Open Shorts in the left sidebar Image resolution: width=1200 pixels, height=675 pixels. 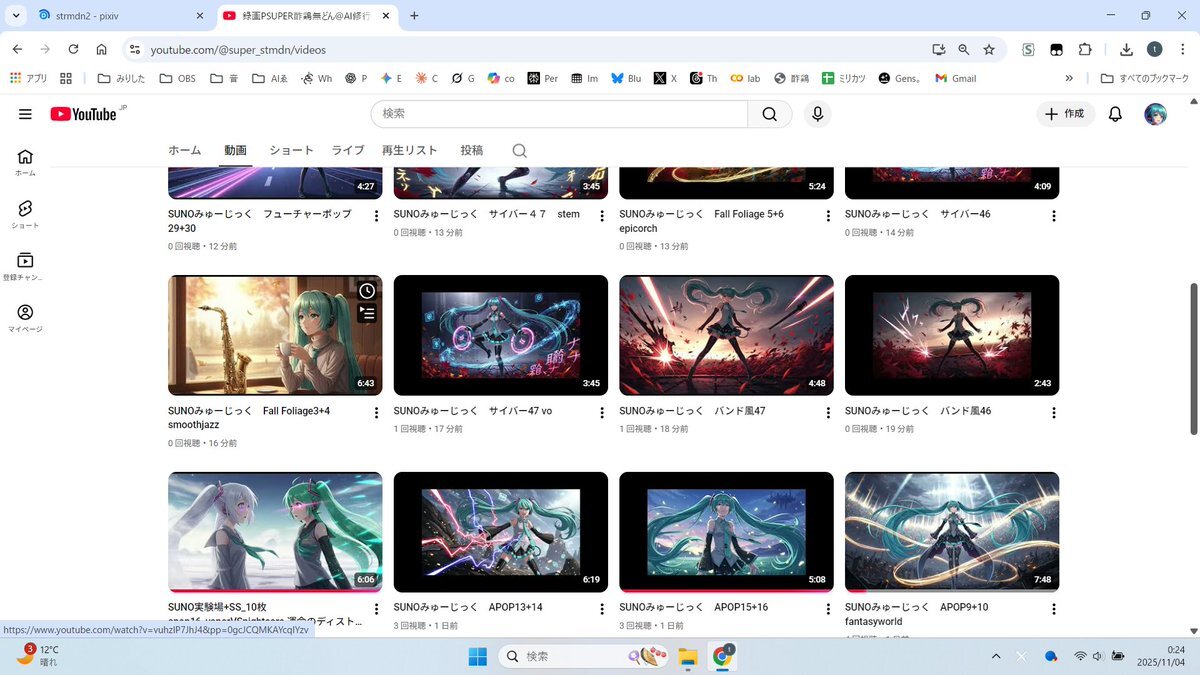click(25, 213)
